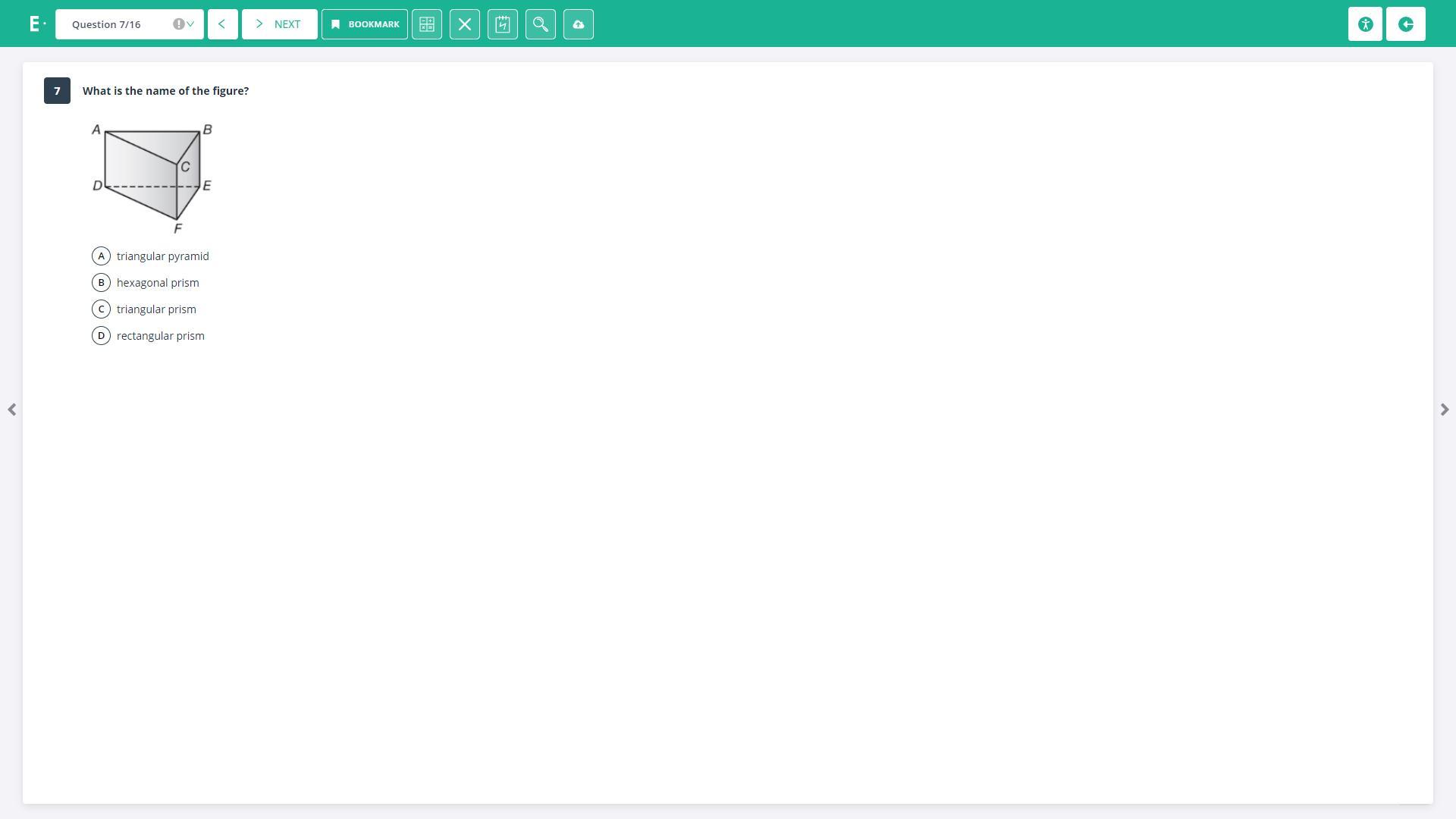Click left edge page navigation arrow

point(12,409)
